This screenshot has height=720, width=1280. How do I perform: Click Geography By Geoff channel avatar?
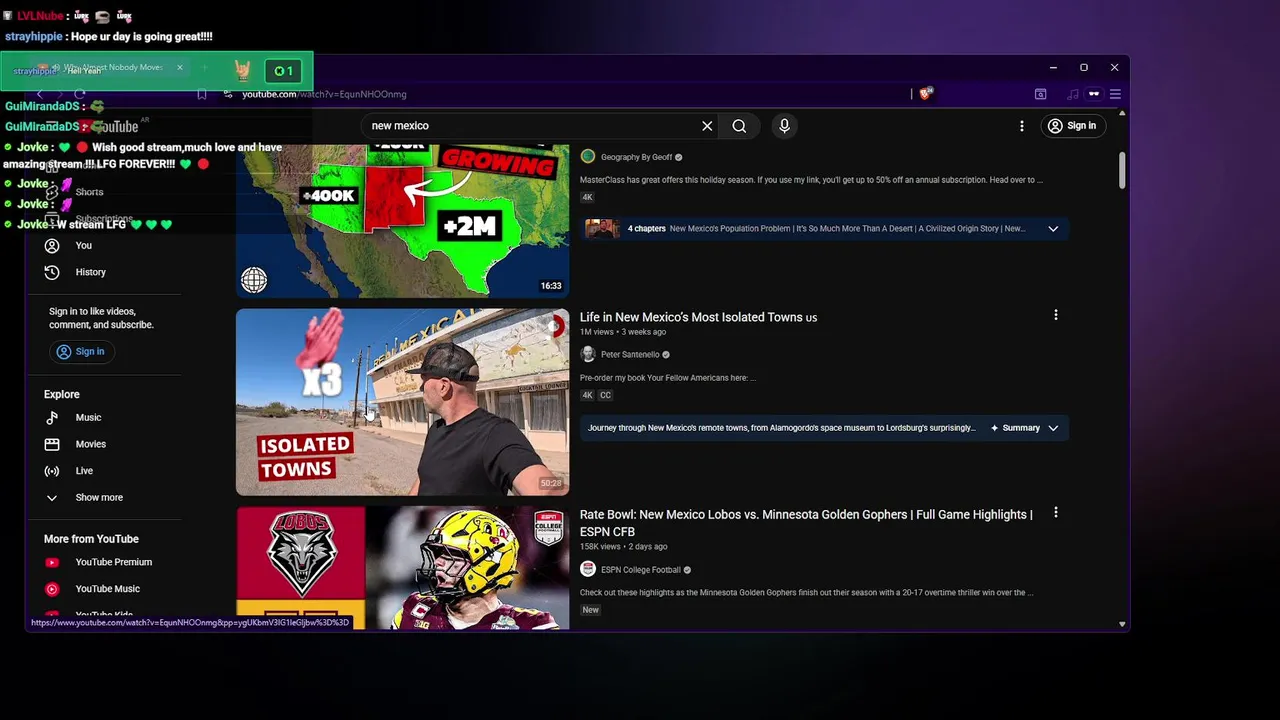click(x=588, y=157)
